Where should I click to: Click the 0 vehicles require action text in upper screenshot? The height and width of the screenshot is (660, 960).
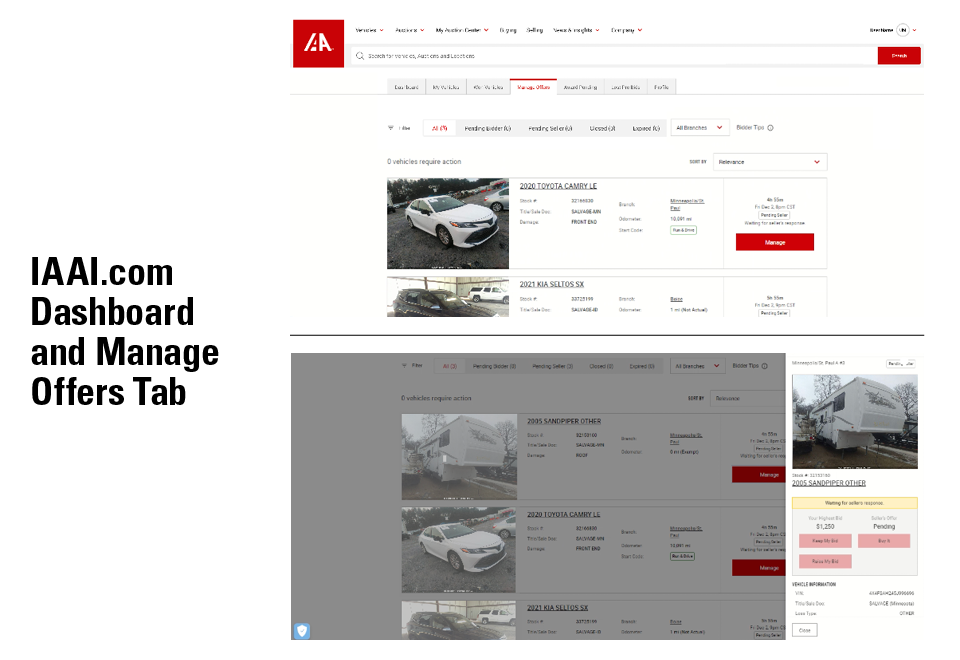pyautogui.click(x=424, y=162)
